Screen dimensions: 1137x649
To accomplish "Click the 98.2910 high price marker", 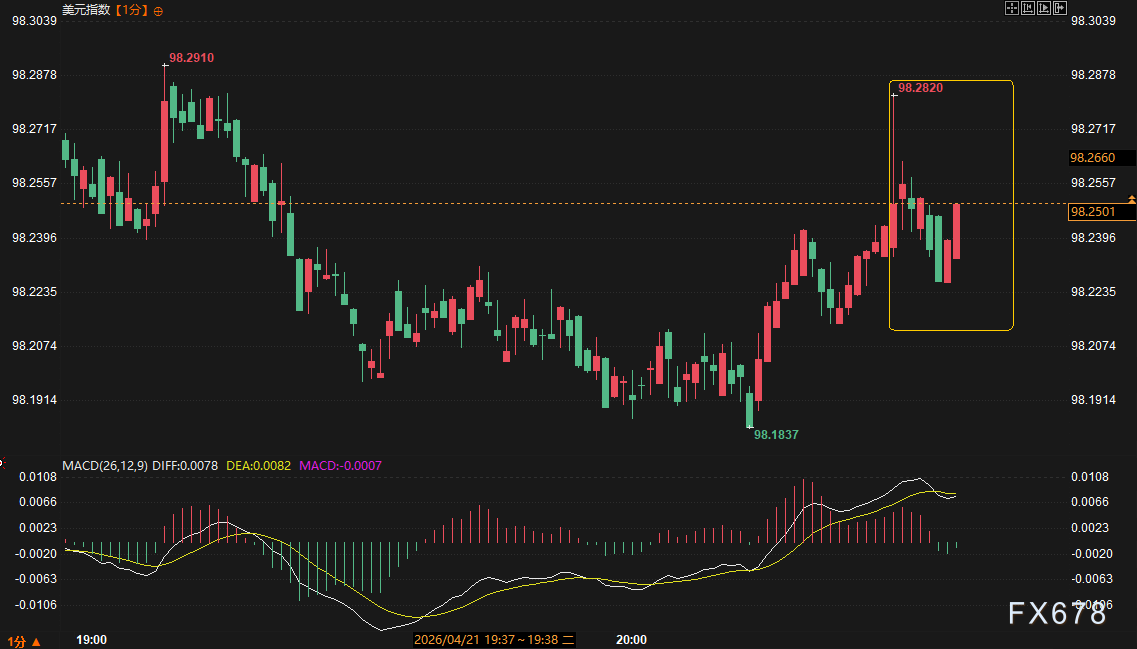I will 191,58.
